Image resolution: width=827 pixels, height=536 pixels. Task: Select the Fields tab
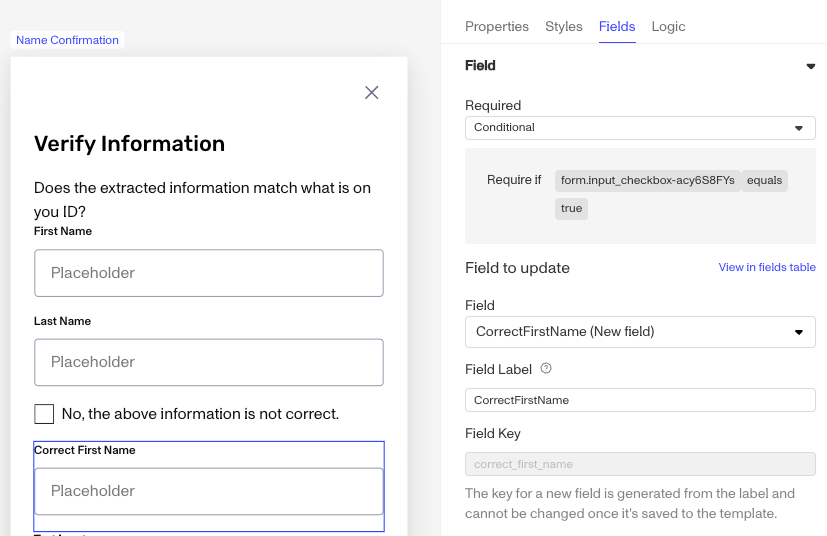coord(617,26)
